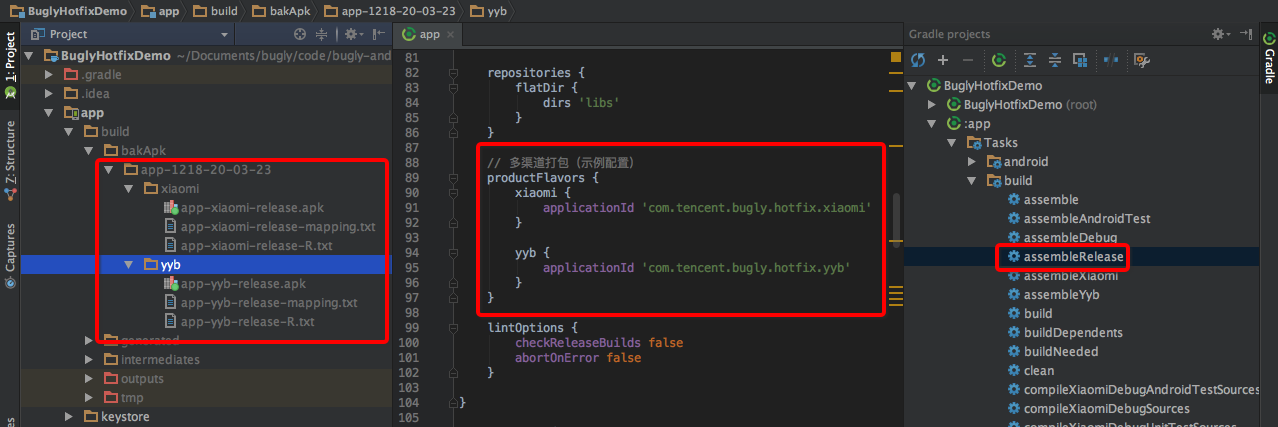Screen dimensions: 1278x427
Task: Click the Execute Gradle Task icon
Action: click(998, 60)
